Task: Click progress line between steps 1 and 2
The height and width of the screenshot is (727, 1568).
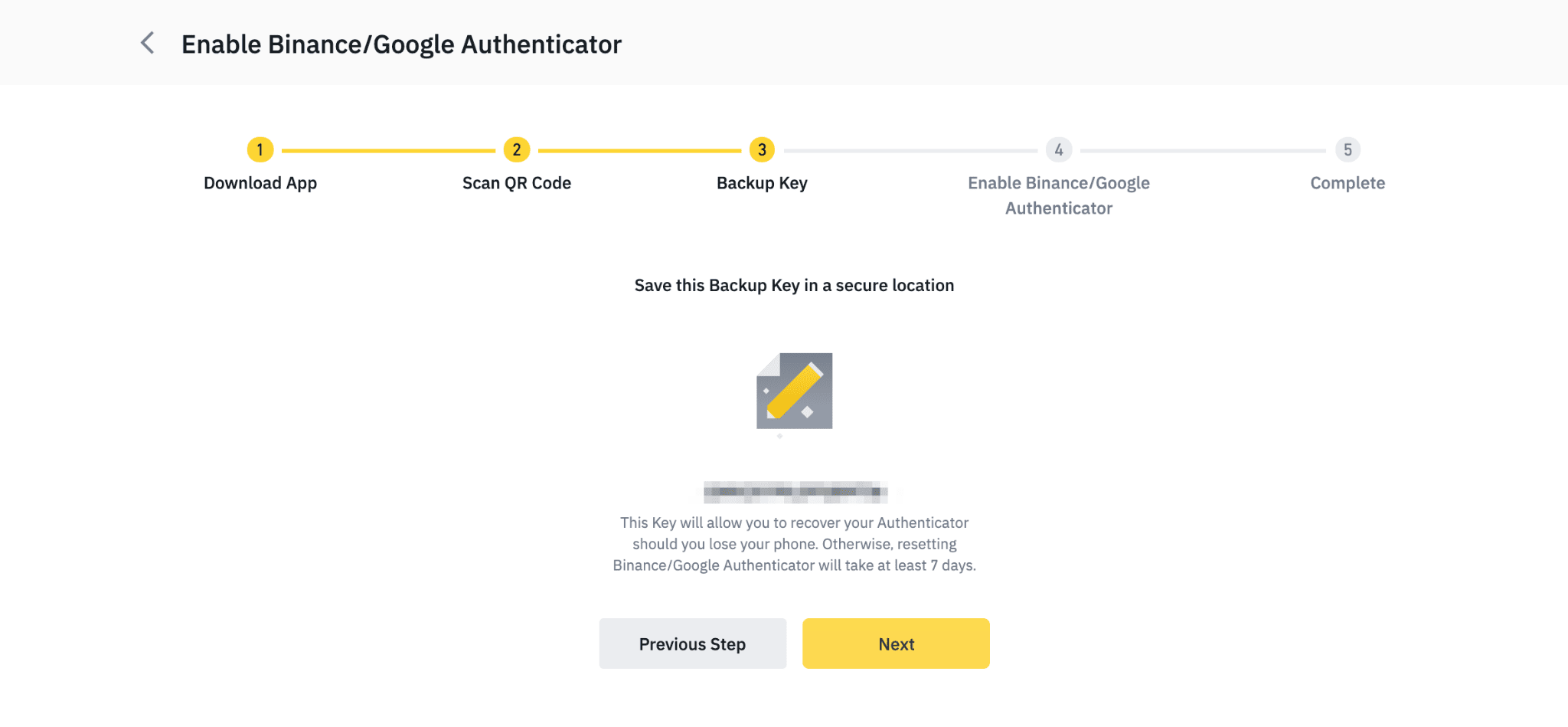Action: tap(388, 151)
